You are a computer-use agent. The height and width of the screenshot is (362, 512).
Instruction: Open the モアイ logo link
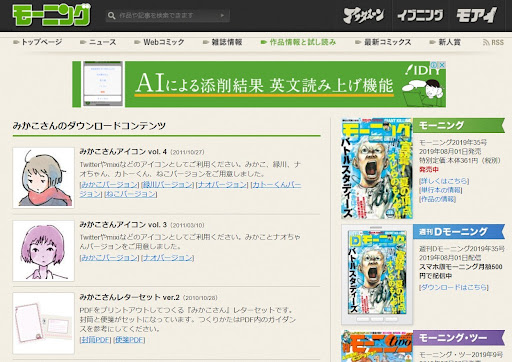pos(476,15)
